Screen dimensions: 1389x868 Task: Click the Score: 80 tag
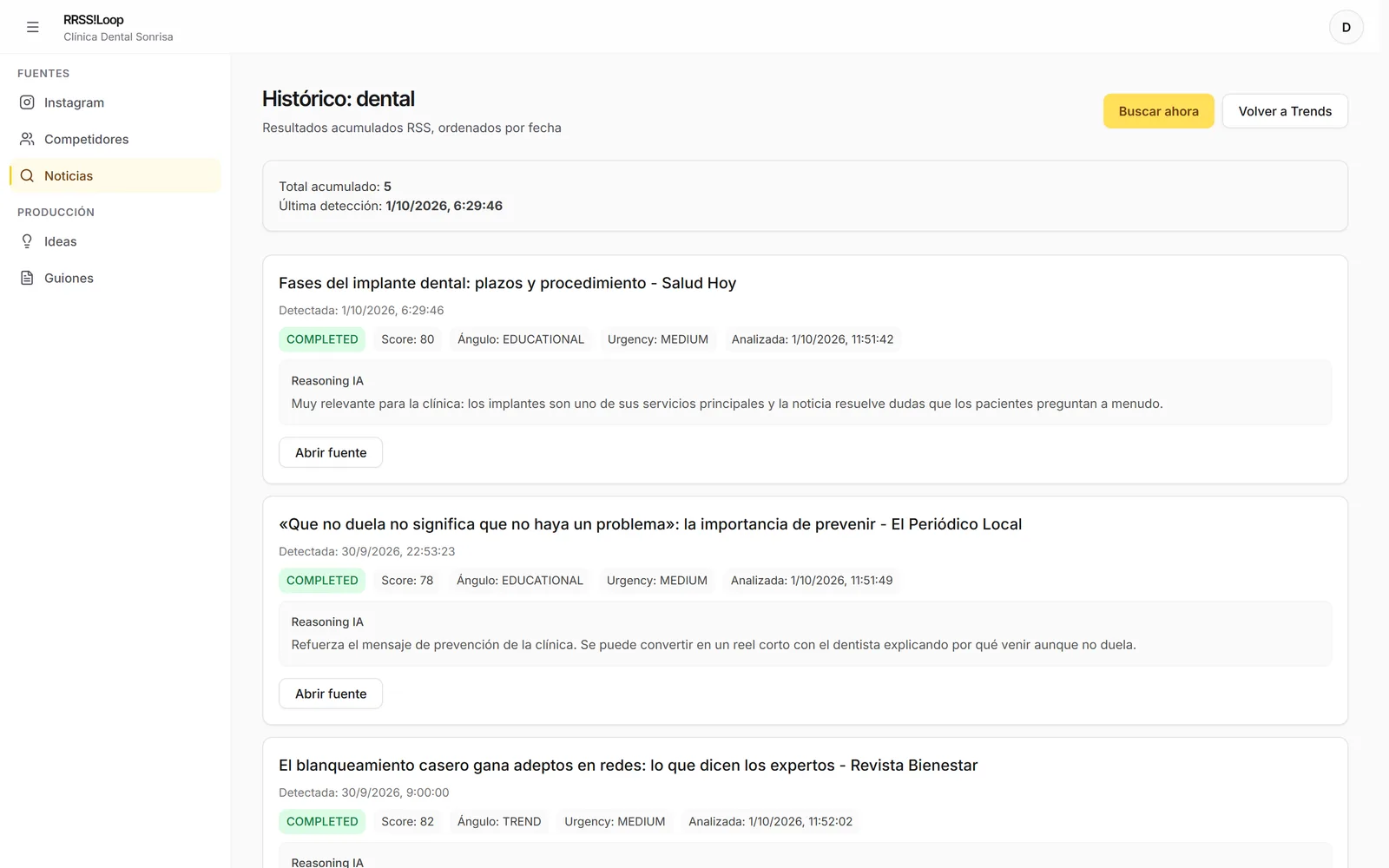pyautogui.click(x=408, y=339)
